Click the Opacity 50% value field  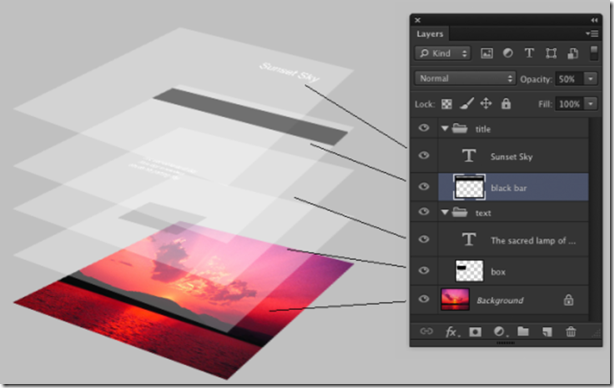[569, 79]
